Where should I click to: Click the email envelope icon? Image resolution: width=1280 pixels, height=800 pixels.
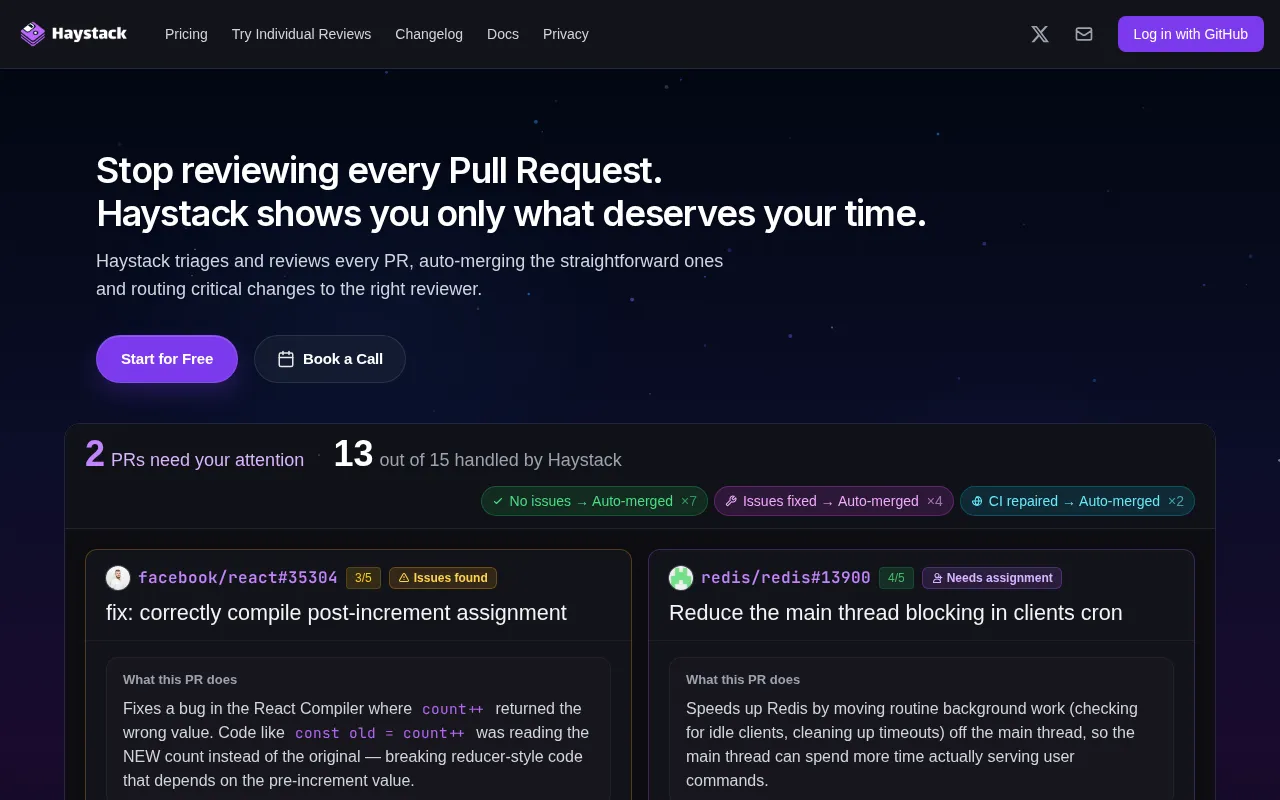coord(1084,34)
